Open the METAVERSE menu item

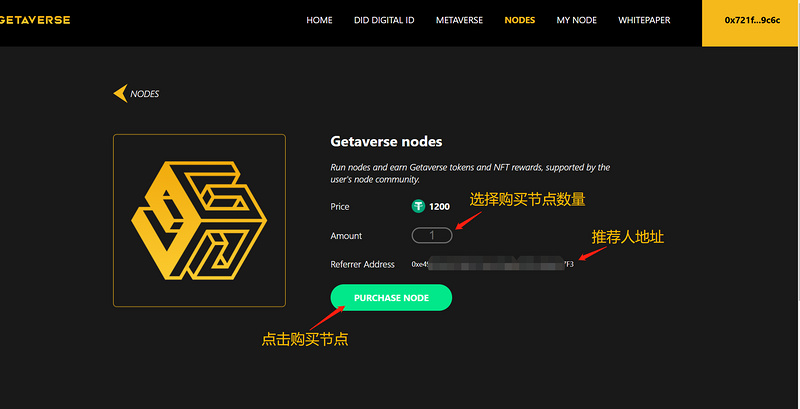pos(459,20)
